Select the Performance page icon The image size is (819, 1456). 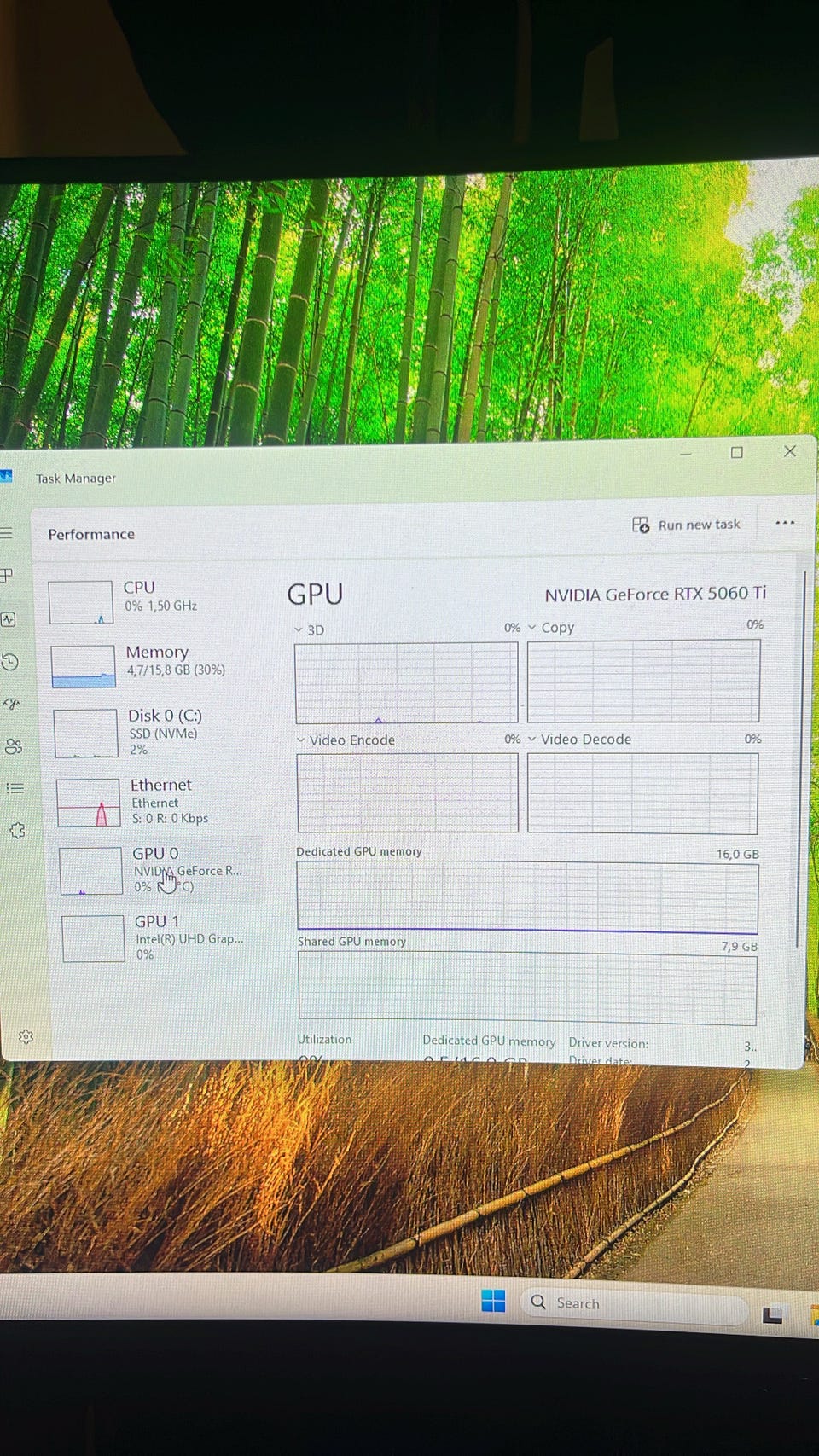click(x=9, y=619)
